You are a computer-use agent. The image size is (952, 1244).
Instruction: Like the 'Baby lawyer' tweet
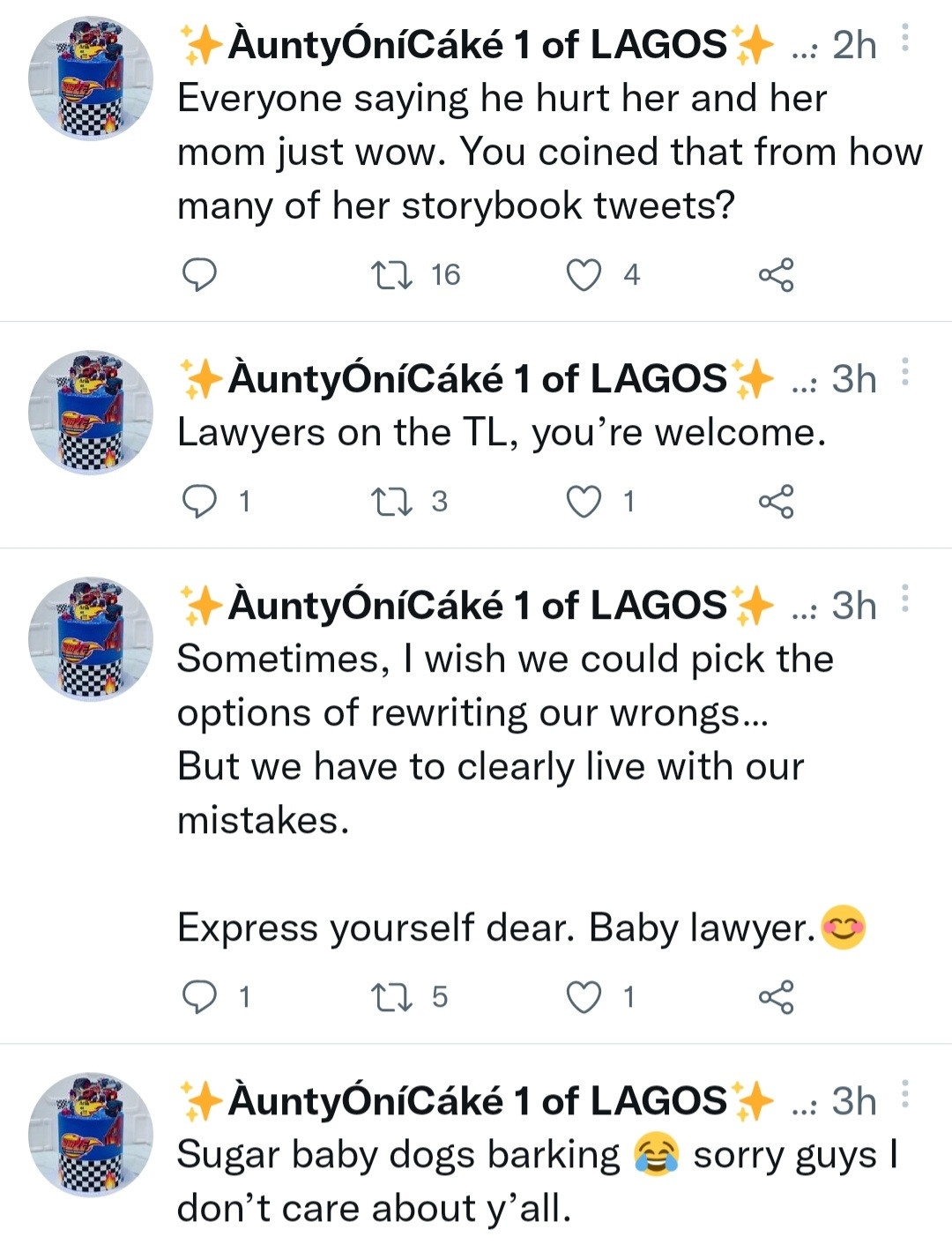584,997
